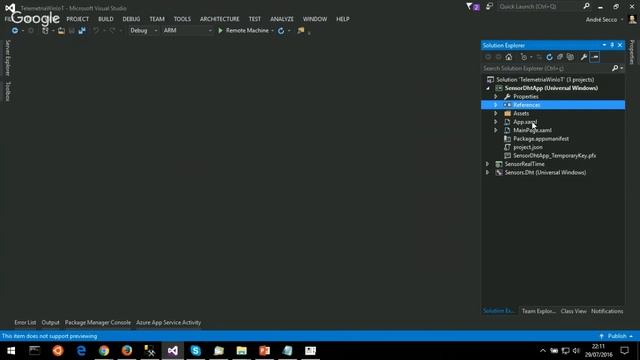
Task: Click the New Project toolbar icon
Action: pos(45,31)
